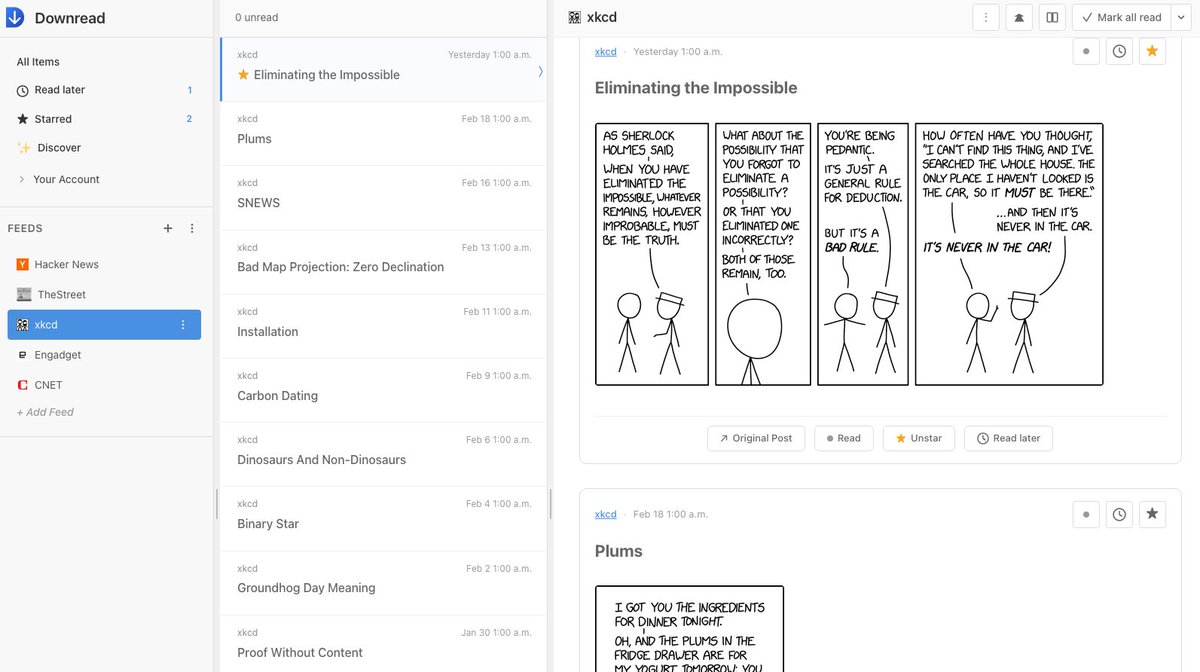Click the Read later button below the comic
Image resolution: width=1200 pixels, height=672 pixels.
1009,438
